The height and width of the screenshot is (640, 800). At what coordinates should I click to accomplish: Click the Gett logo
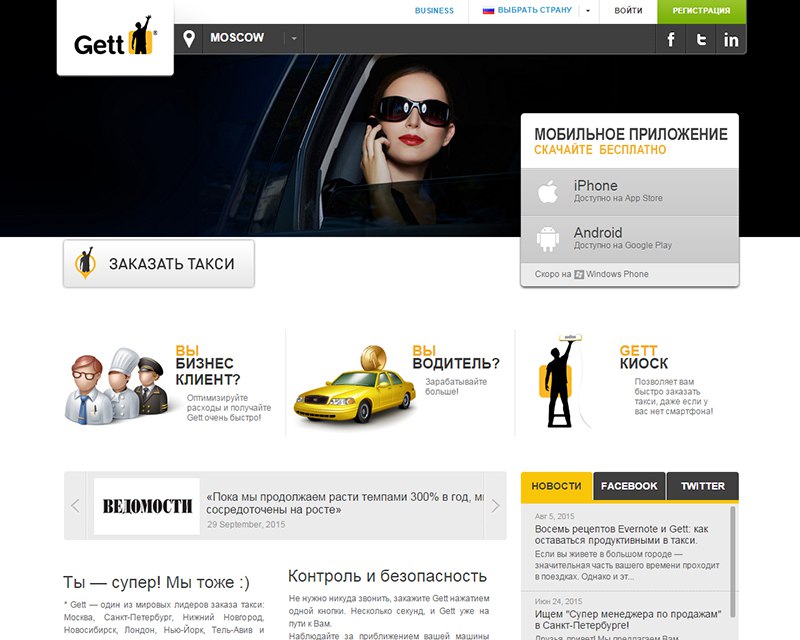115,37
